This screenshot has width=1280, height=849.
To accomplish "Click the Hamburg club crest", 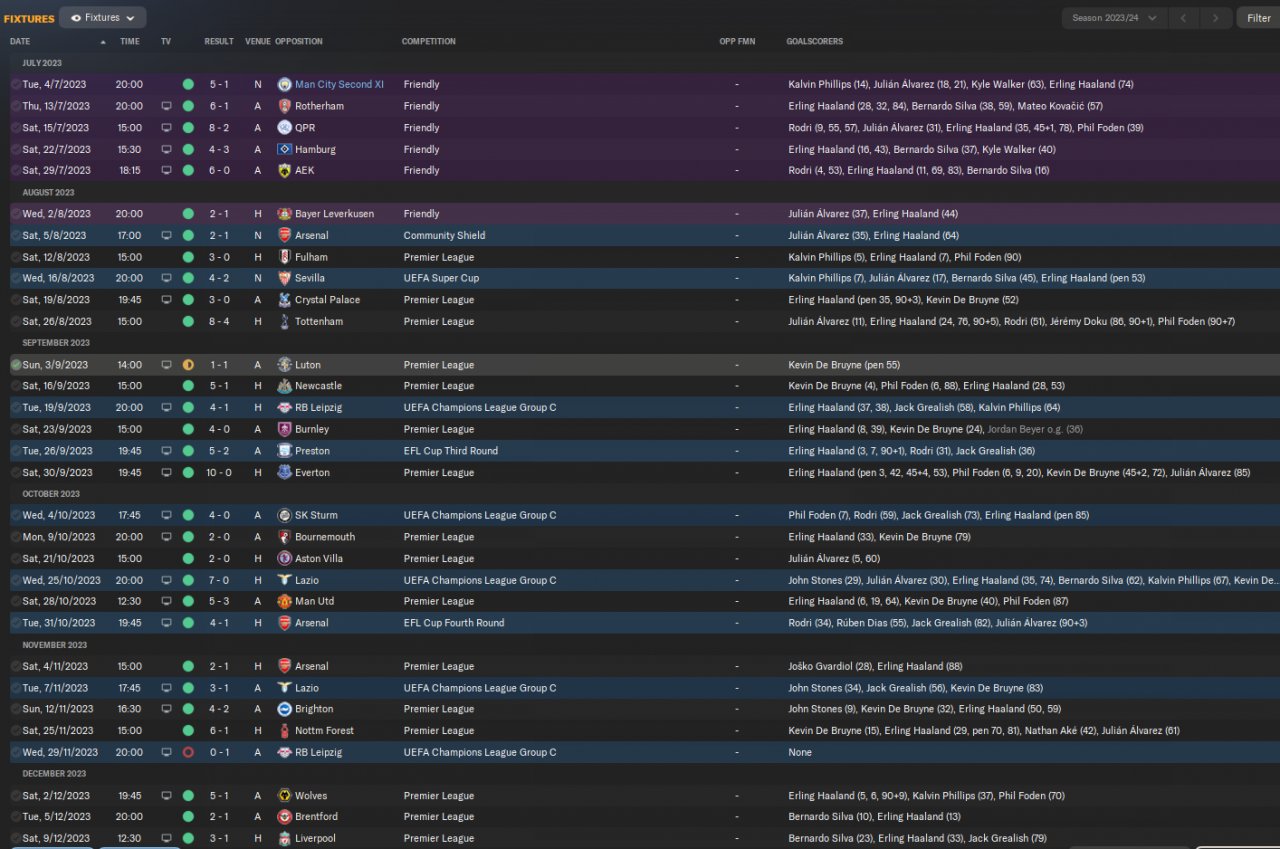I will click(x=284, y=149).
